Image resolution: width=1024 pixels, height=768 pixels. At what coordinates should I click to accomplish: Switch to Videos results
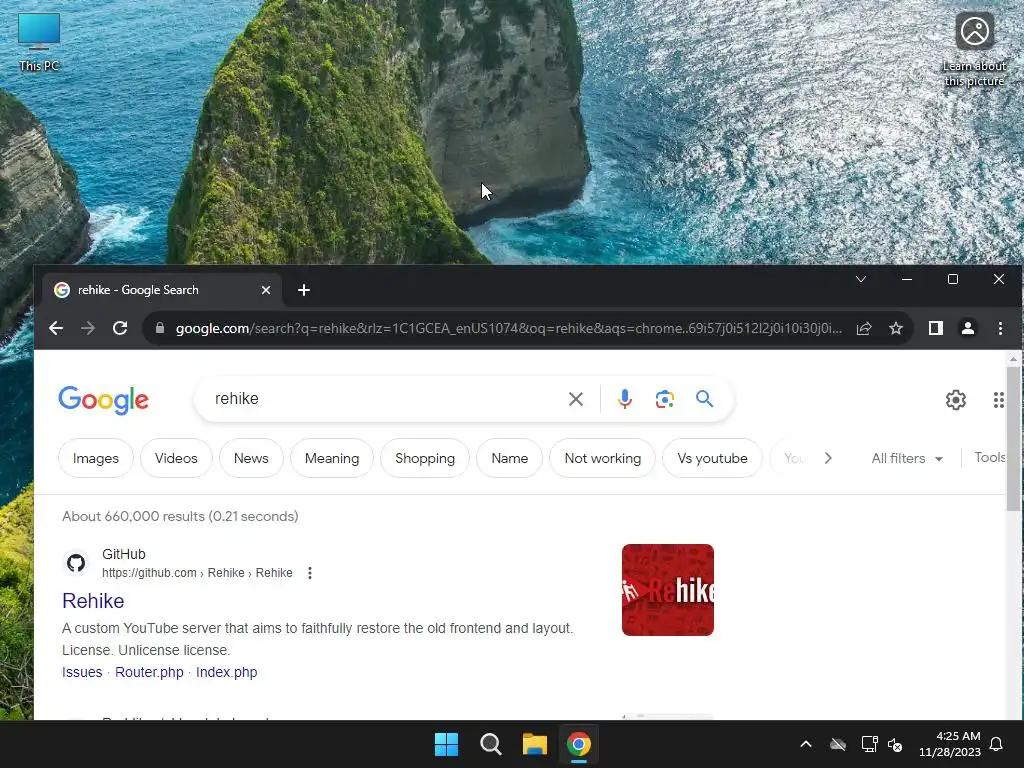[x=176, y=458]
